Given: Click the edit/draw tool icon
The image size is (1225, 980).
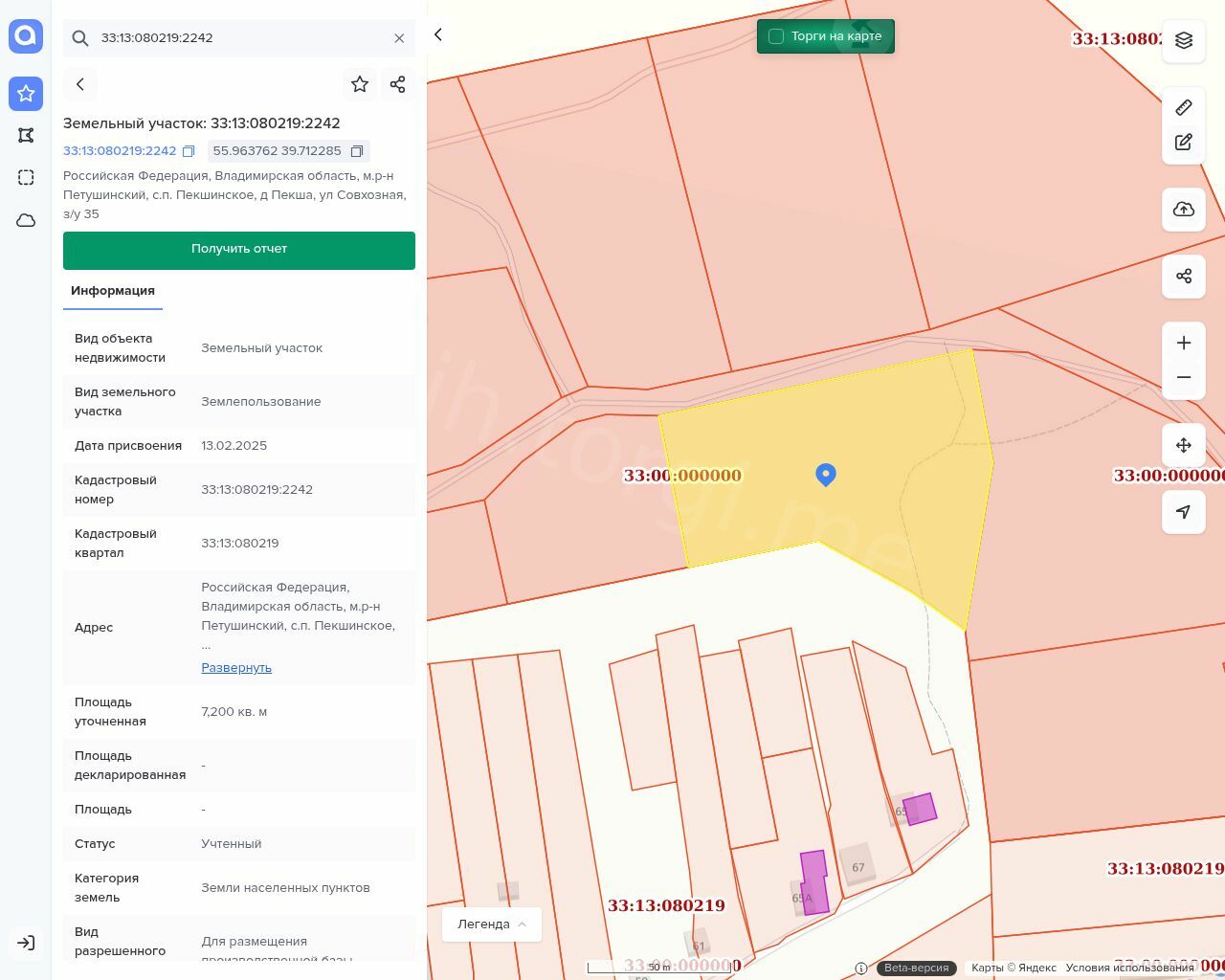Looking at the screenshot, I should tap(1184, 143).
